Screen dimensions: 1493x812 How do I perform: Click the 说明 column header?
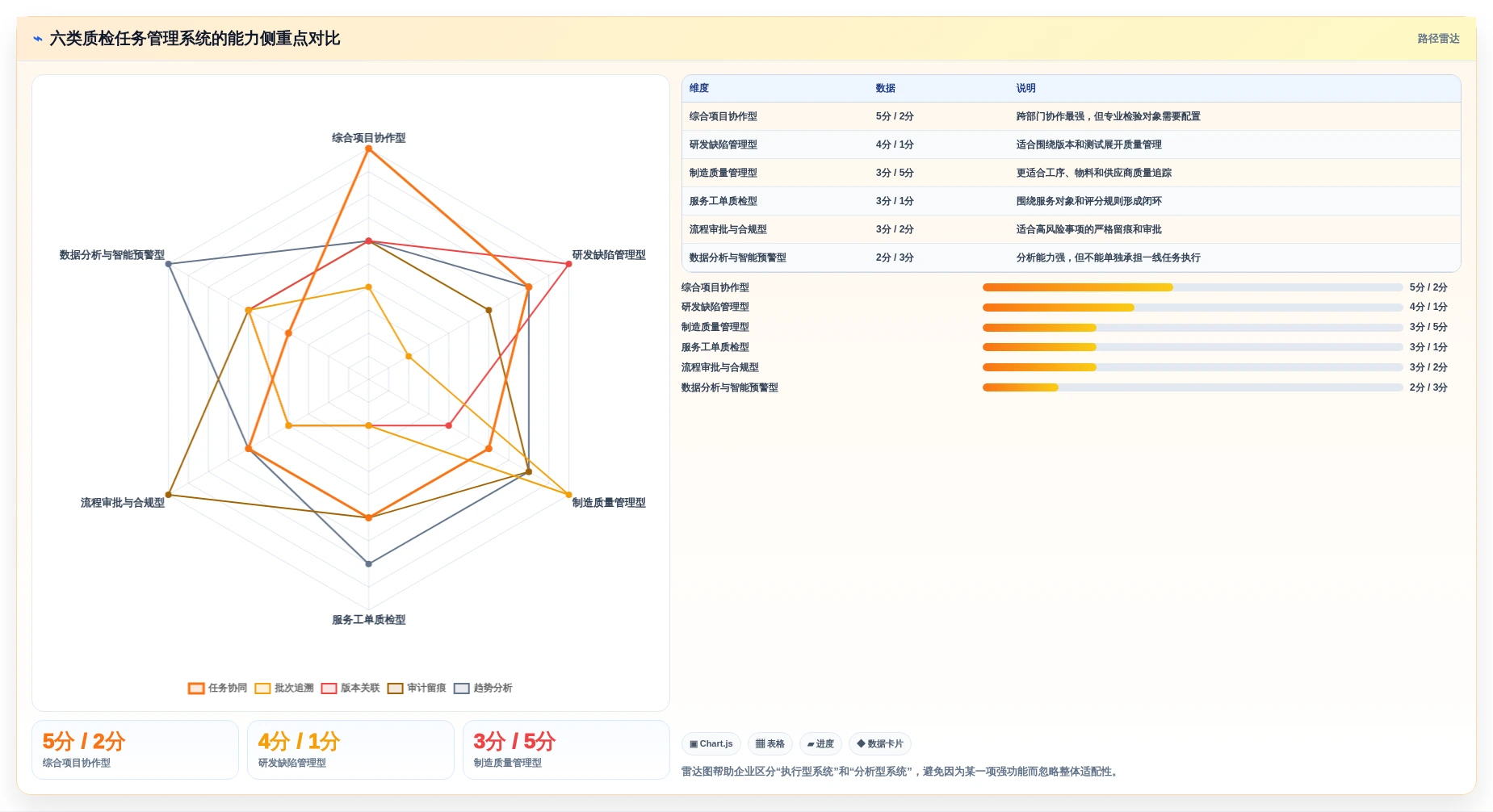[x=1025, y=88]
